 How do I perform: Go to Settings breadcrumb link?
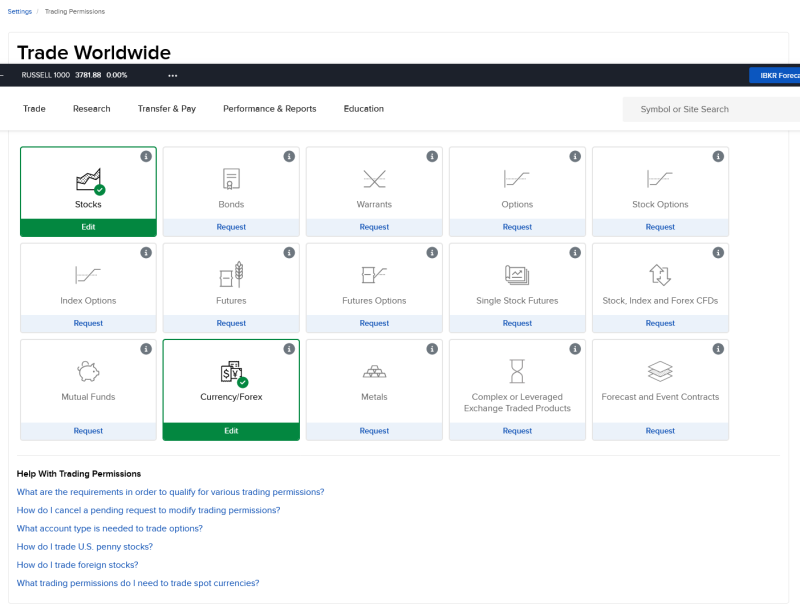pos(19,11)
